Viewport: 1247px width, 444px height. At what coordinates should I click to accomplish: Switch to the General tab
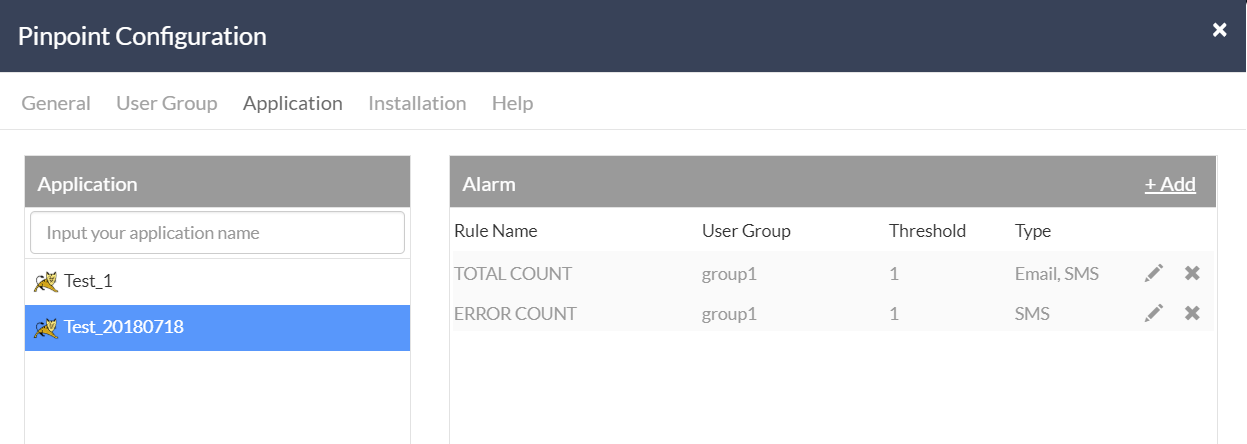coord(56,103)
